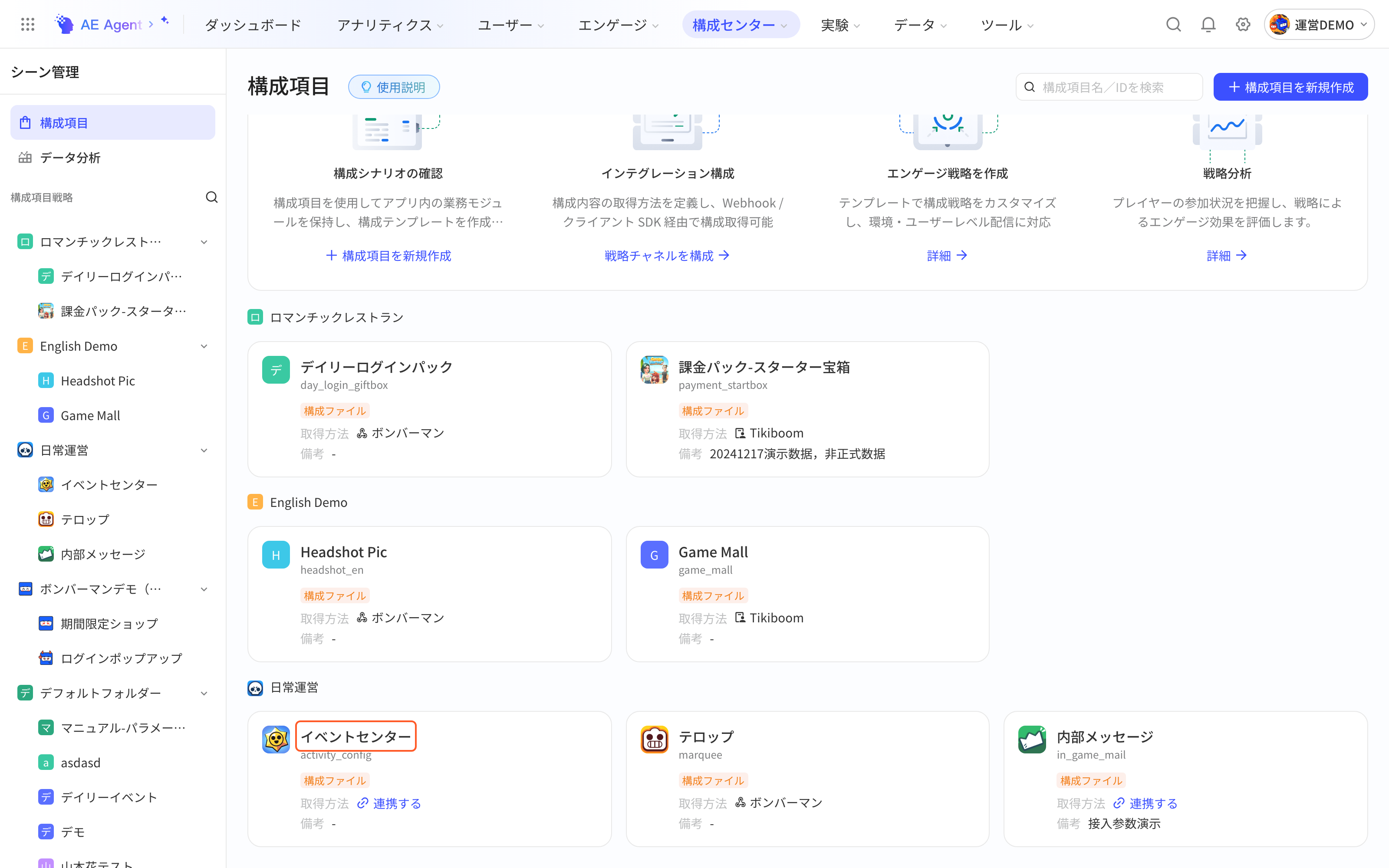1389x868 pixels.
Task: Click 詳細 link under エンゲージ戦略を作成
Action: point(947,256)
